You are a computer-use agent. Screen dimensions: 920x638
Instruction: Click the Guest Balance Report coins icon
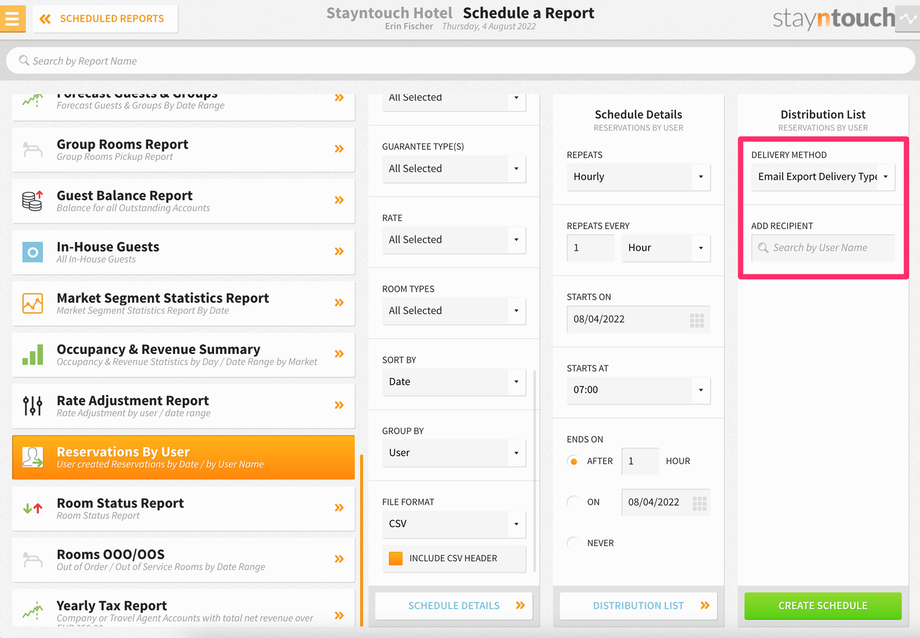(33, 201)
